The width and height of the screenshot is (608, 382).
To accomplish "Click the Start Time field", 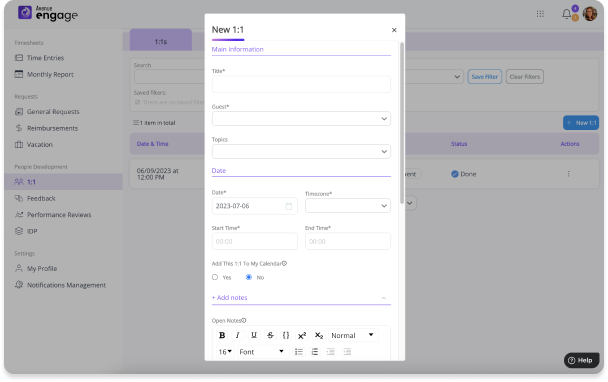I will coord(255,241).
